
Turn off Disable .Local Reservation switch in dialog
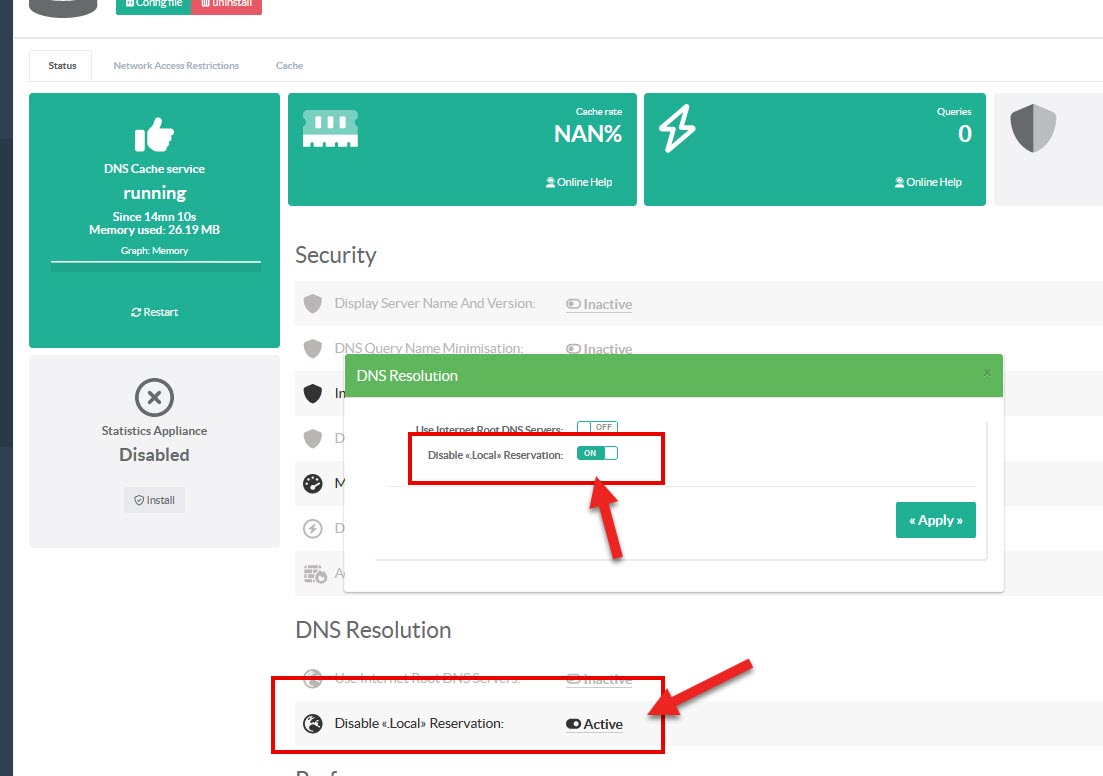pyautogui.click(x=597, y=453)
